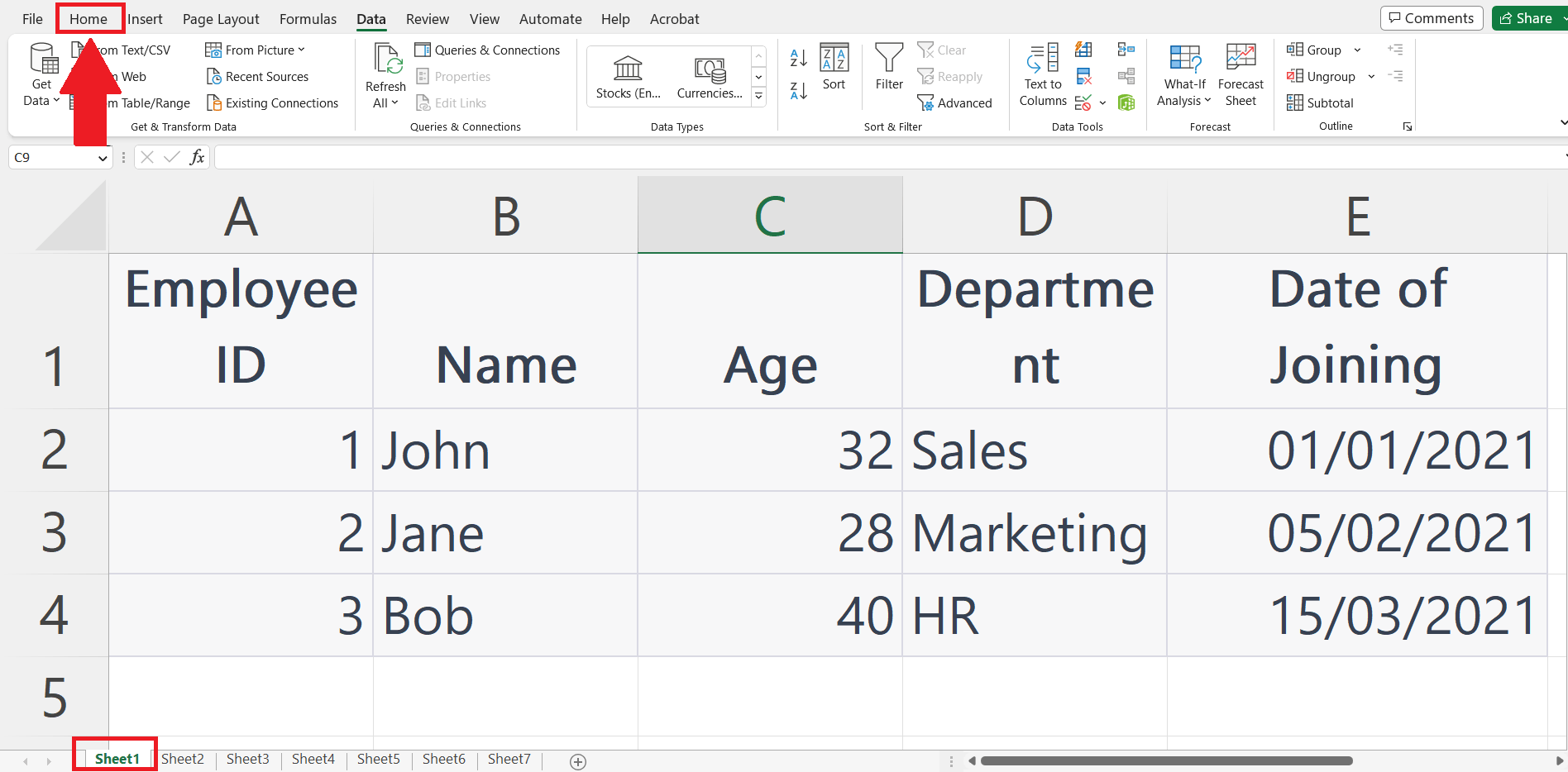This screenshot has height=772, width=1568.
Task: Click the Consolidate icon
Action: (1126, 50)
